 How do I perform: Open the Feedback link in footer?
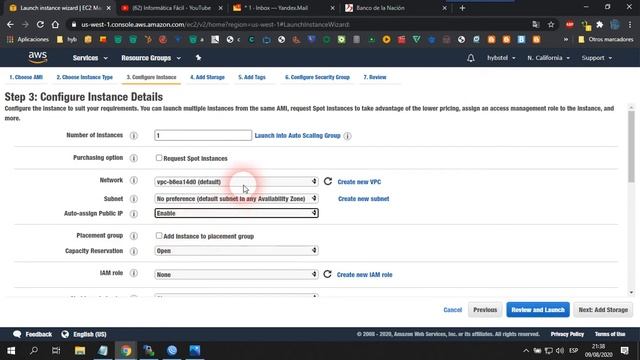pyautogui.click(x=32, y=334)
